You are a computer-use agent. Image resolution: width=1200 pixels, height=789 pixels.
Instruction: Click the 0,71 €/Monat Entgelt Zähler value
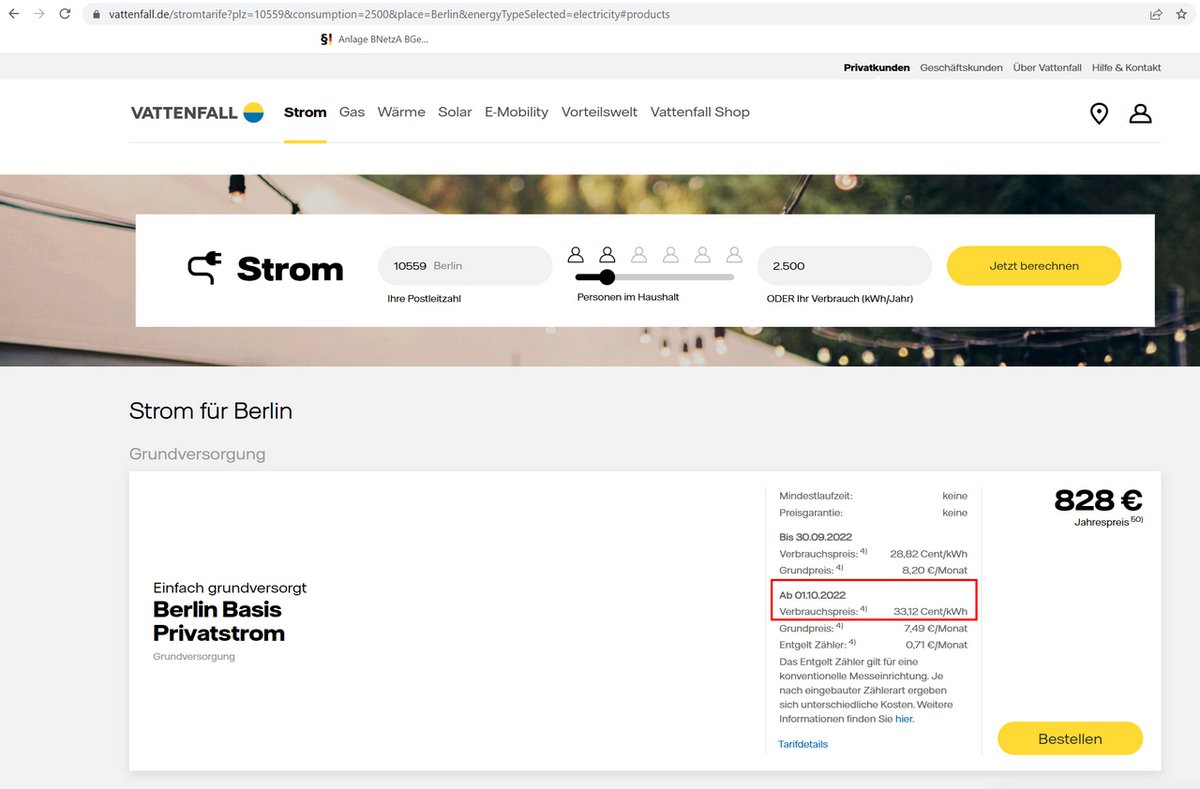[x=935, y=645]
